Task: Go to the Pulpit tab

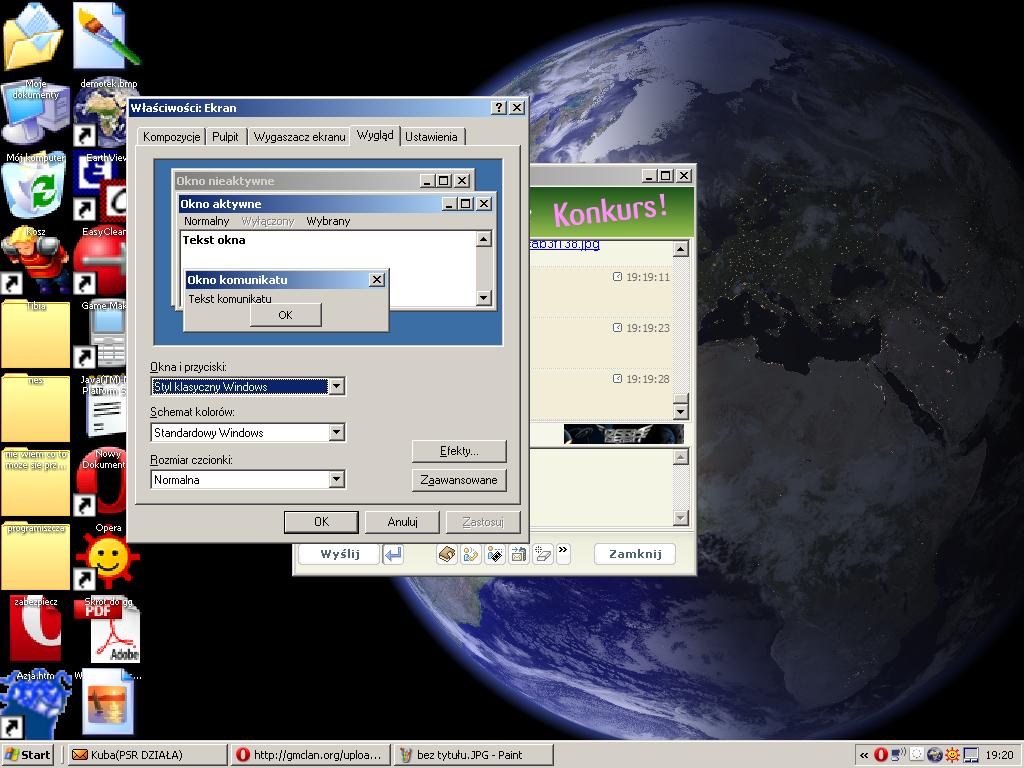Action: click(x=225, y=137)
